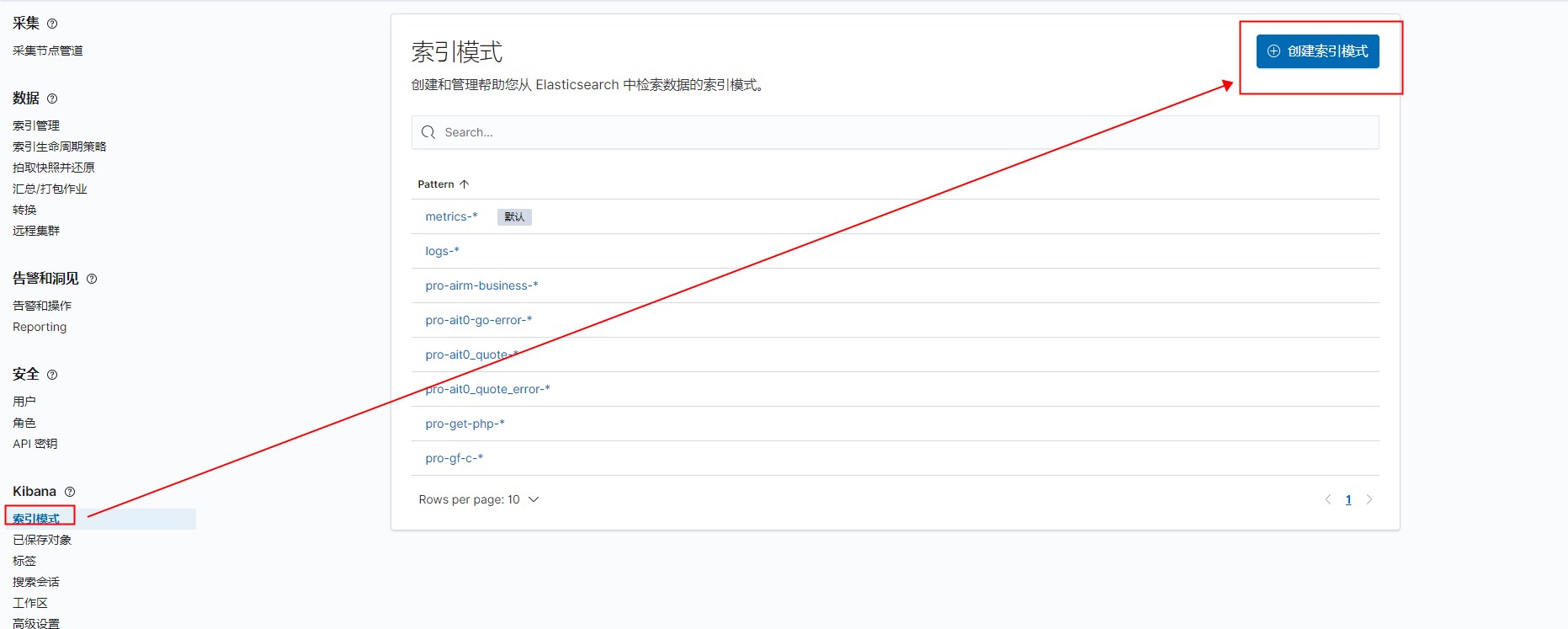Select page 1 in pagination
The image size is (1568, 629).
1348,499
